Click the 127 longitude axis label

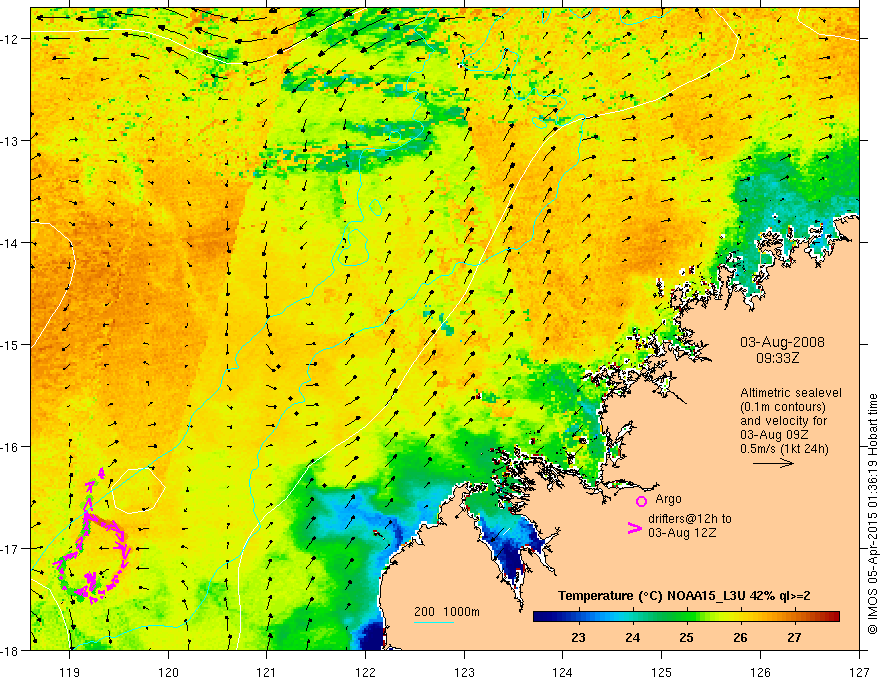click(859, 672)
